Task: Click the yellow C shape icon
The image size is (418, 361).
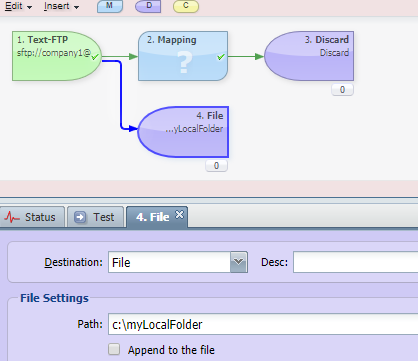Action: [x=186, y=6]
